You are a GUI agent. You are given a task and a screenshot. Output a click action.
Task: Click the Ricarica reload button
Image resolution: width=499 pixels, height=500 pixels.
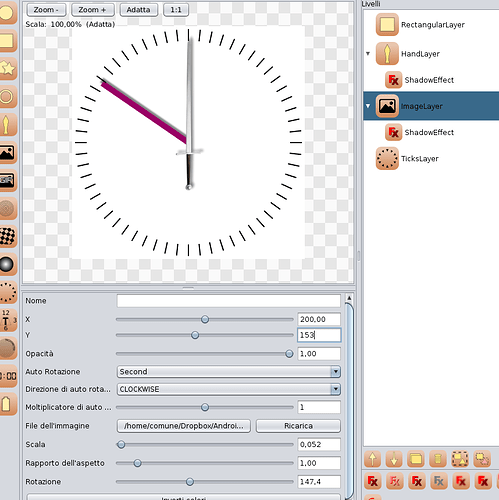[298, 426]
